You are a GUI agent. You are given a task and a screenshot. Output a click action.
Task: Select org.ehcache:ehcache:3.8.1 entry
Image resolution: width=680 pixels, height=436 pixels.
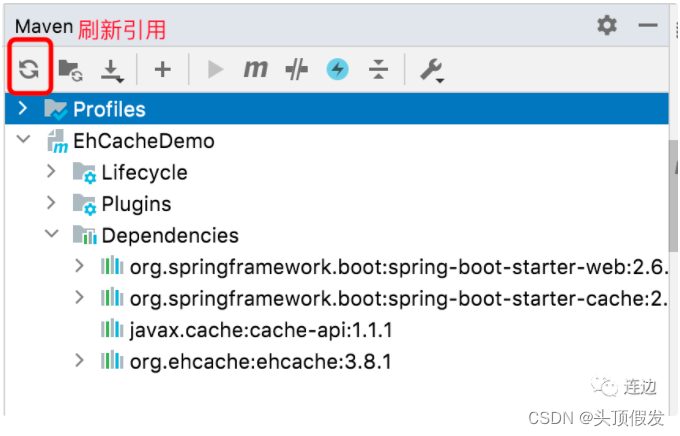point(261,361)
